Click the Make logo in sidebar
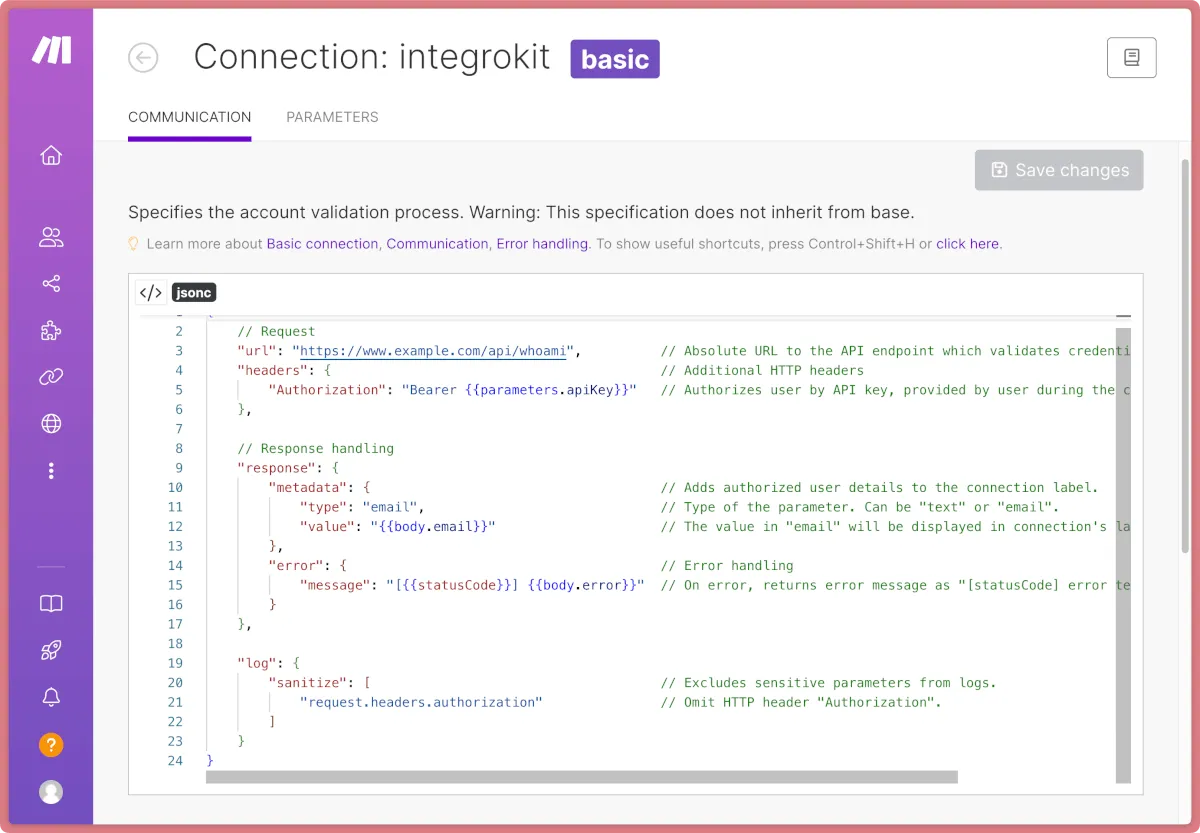The height and width of the screenshot is (833, 1200). (50, 50)
